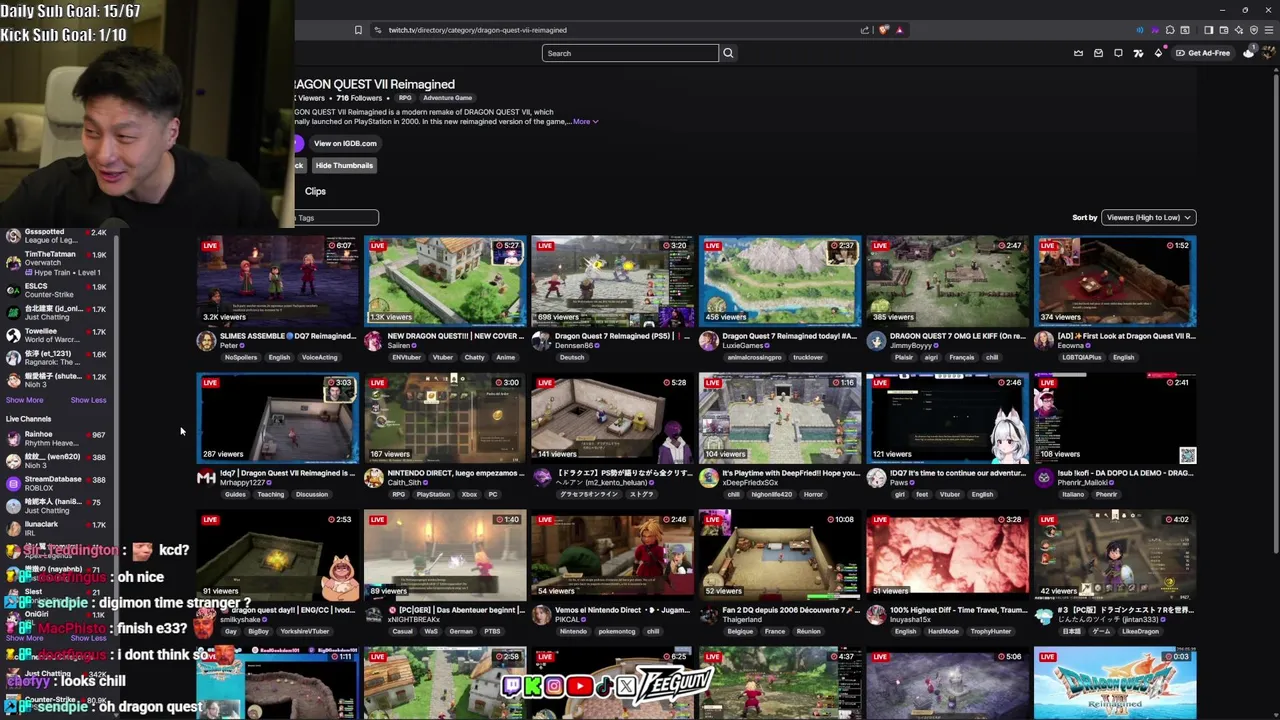Click the search Tags input field

tap(336, 217)
